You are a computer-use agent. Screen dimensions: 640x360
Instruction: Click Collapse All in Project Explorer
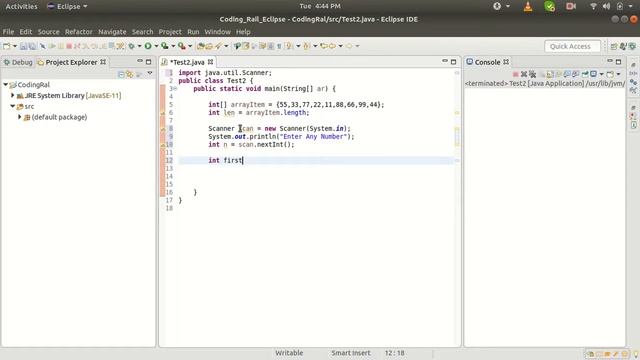[x=121, y=74]
